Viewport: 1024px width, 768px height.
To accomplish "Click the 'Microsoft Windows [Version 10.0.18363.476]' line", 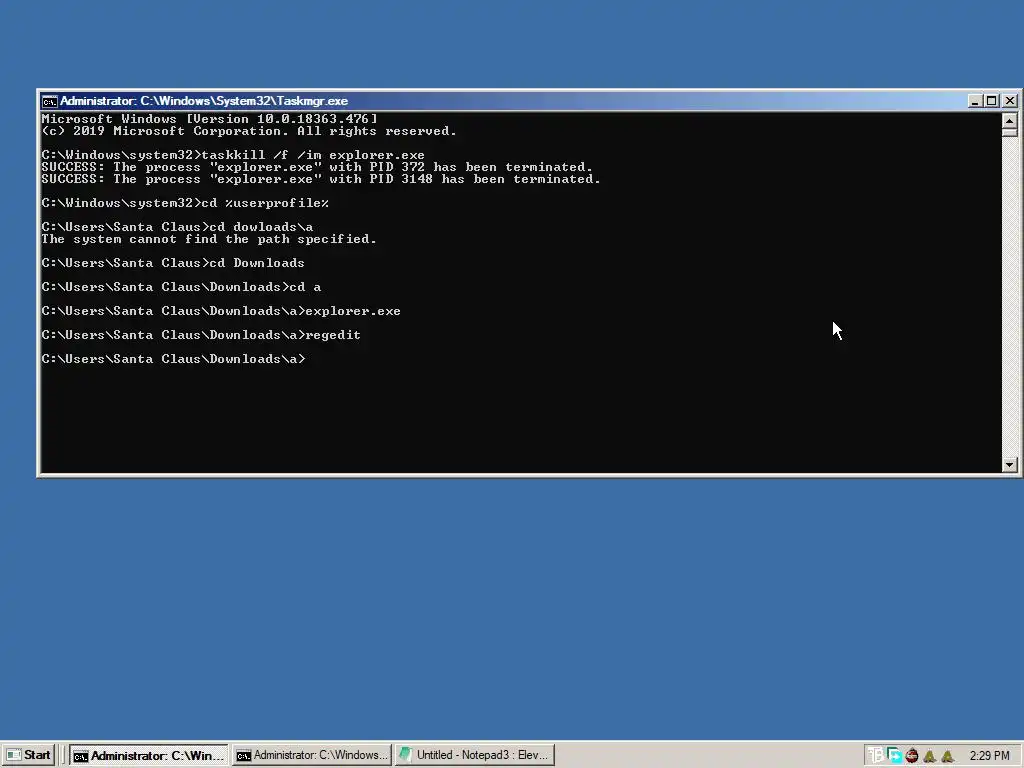I will [209, 119].
